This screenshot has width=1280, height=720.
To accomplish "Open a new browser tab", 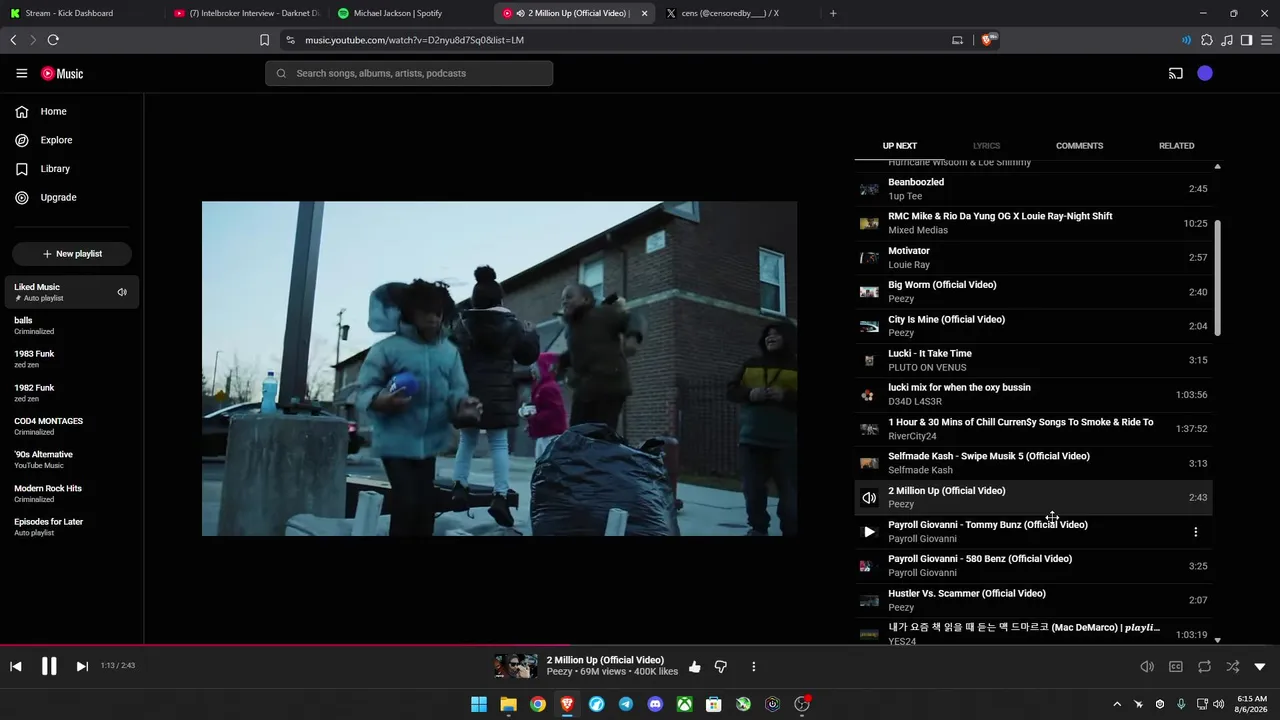I will click(x=833, y=13).
